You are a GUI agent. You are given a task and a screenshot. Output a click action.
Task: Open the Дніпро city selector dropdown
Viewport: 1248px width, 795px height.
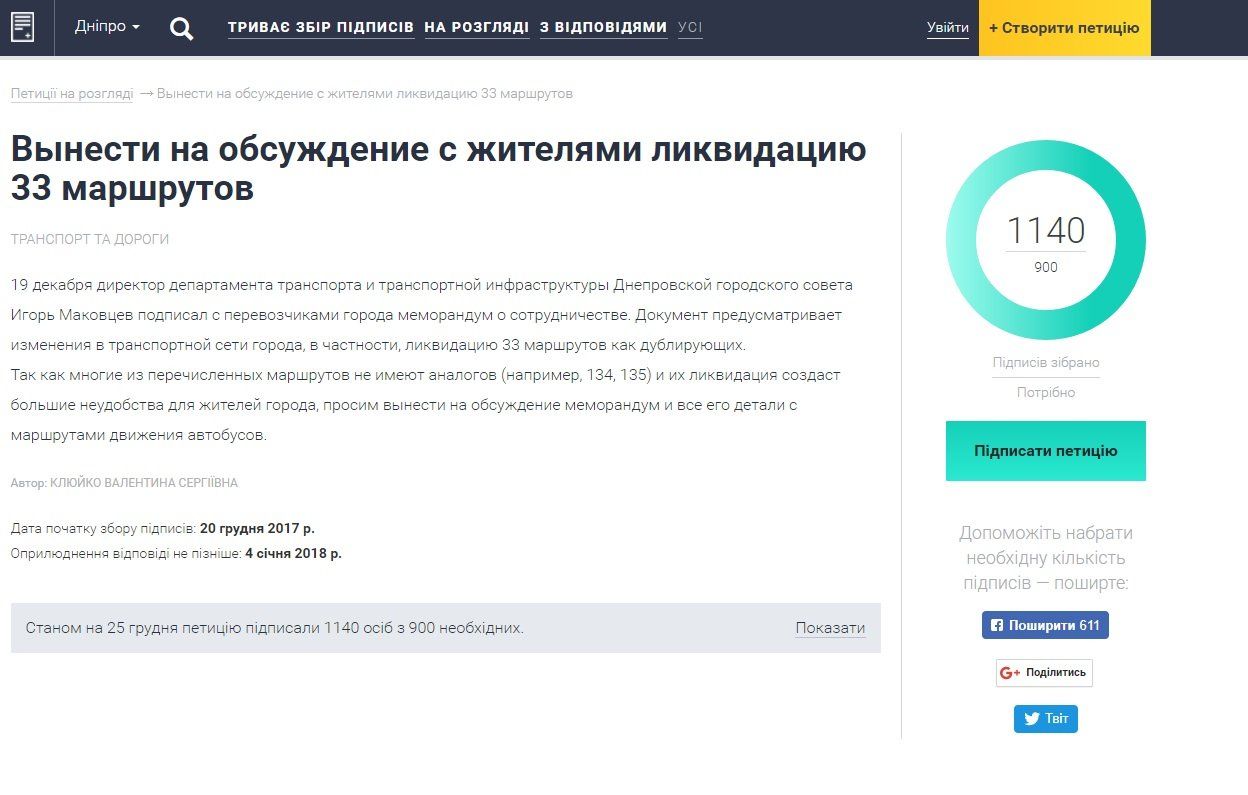108,27
